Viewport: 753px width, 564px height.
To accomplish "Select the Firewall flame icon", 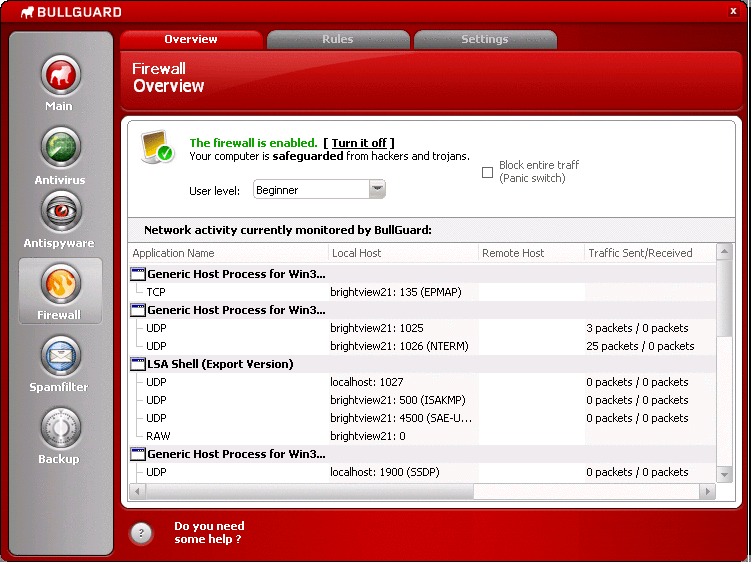I will [x=61, y=283].
